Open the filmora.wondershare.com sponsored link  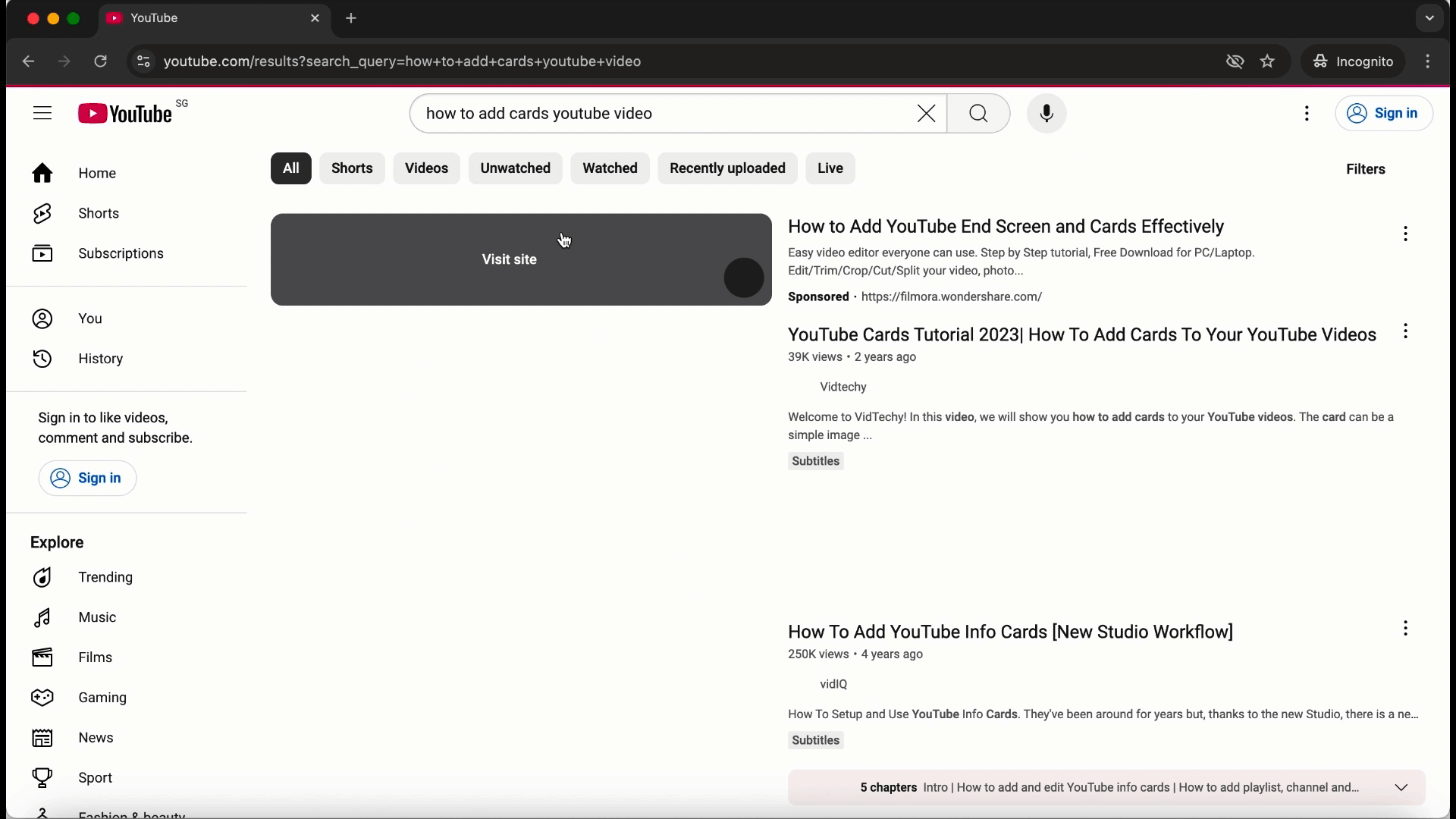[951, 297]
